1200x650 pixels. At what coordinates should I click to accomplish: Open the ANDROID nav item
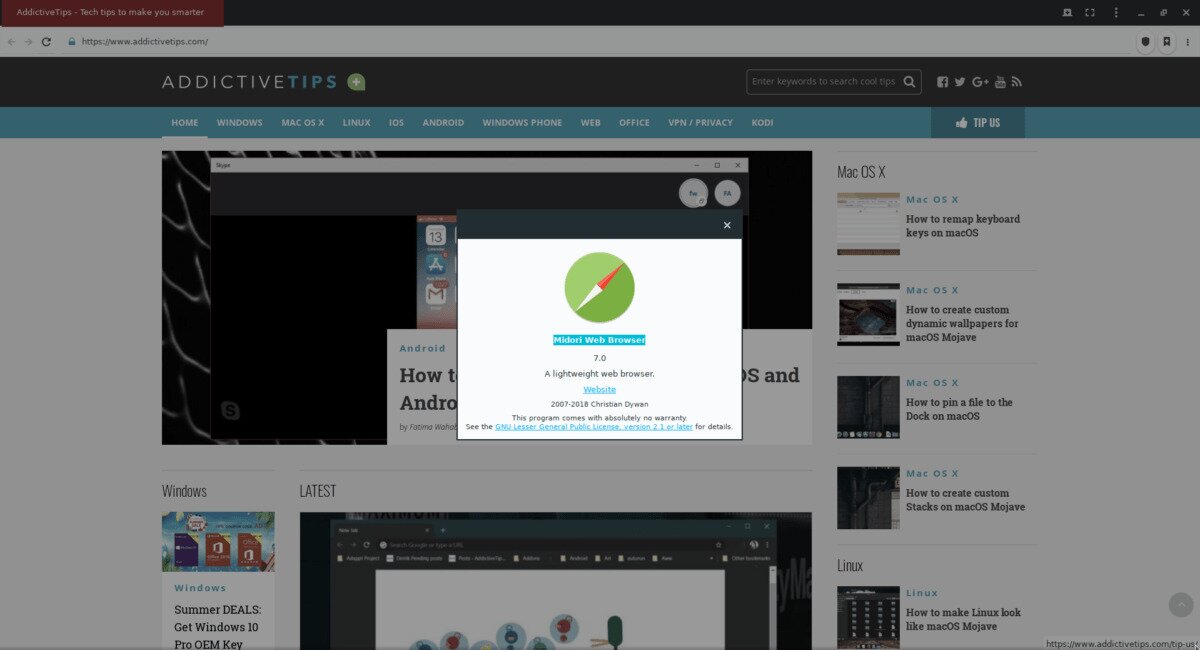coord(443,122)
